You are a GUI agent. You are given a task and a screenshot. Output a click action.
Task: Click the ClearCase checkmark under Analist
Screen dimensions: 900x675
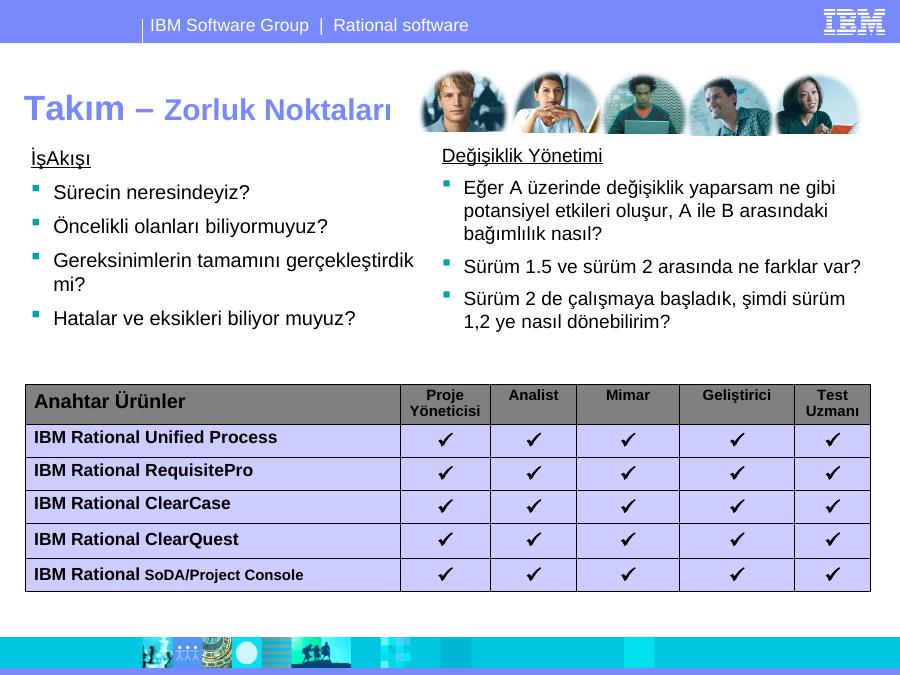[534, 506]
